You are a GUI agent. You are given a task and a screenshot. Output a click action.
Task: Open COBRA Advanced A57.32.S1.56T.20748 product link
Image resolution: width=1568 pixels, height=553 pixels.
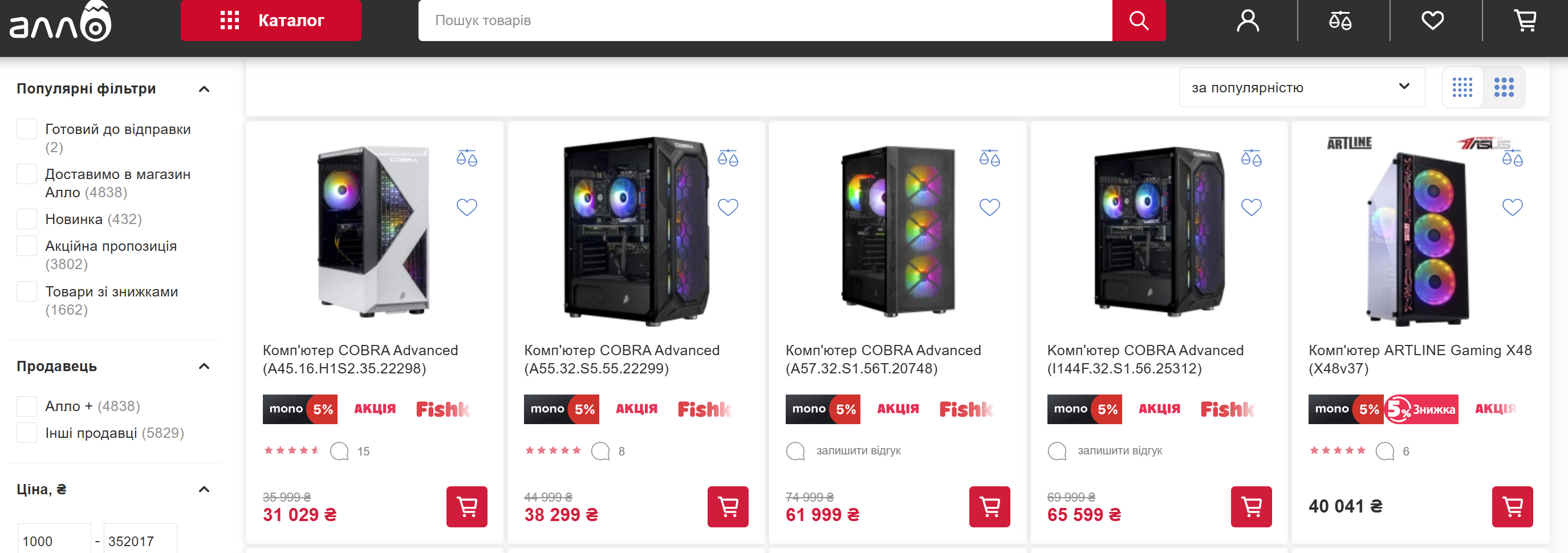click(883, 359)
